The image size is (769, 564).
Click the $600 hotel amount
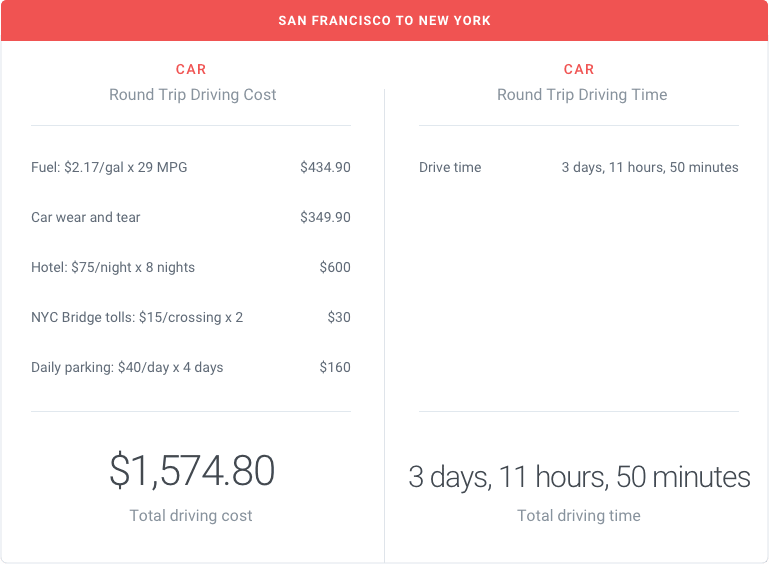pos(335,267)
